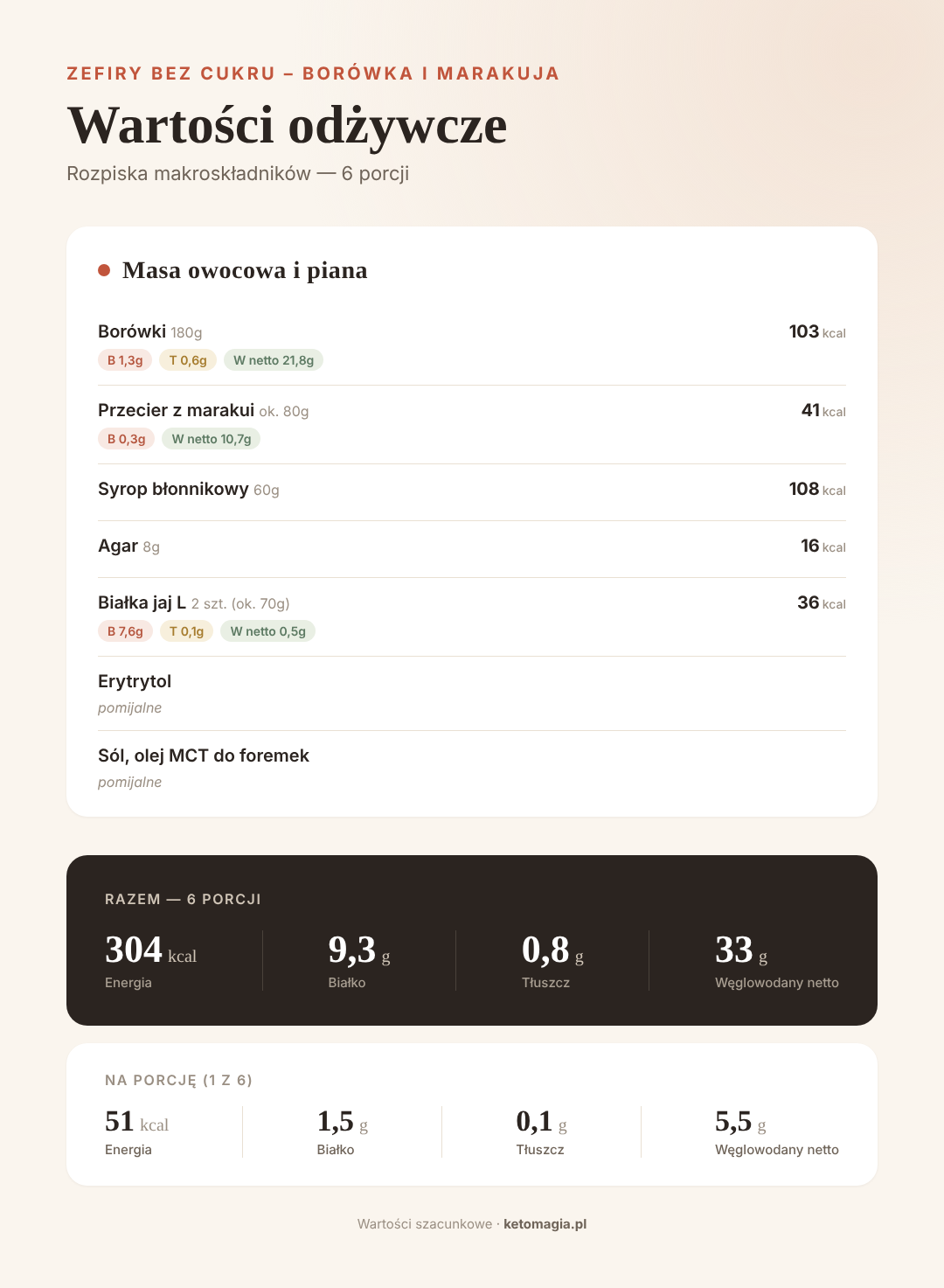Click the W netto 0,5g tag

pyautogui.click(x=267, y=631)
